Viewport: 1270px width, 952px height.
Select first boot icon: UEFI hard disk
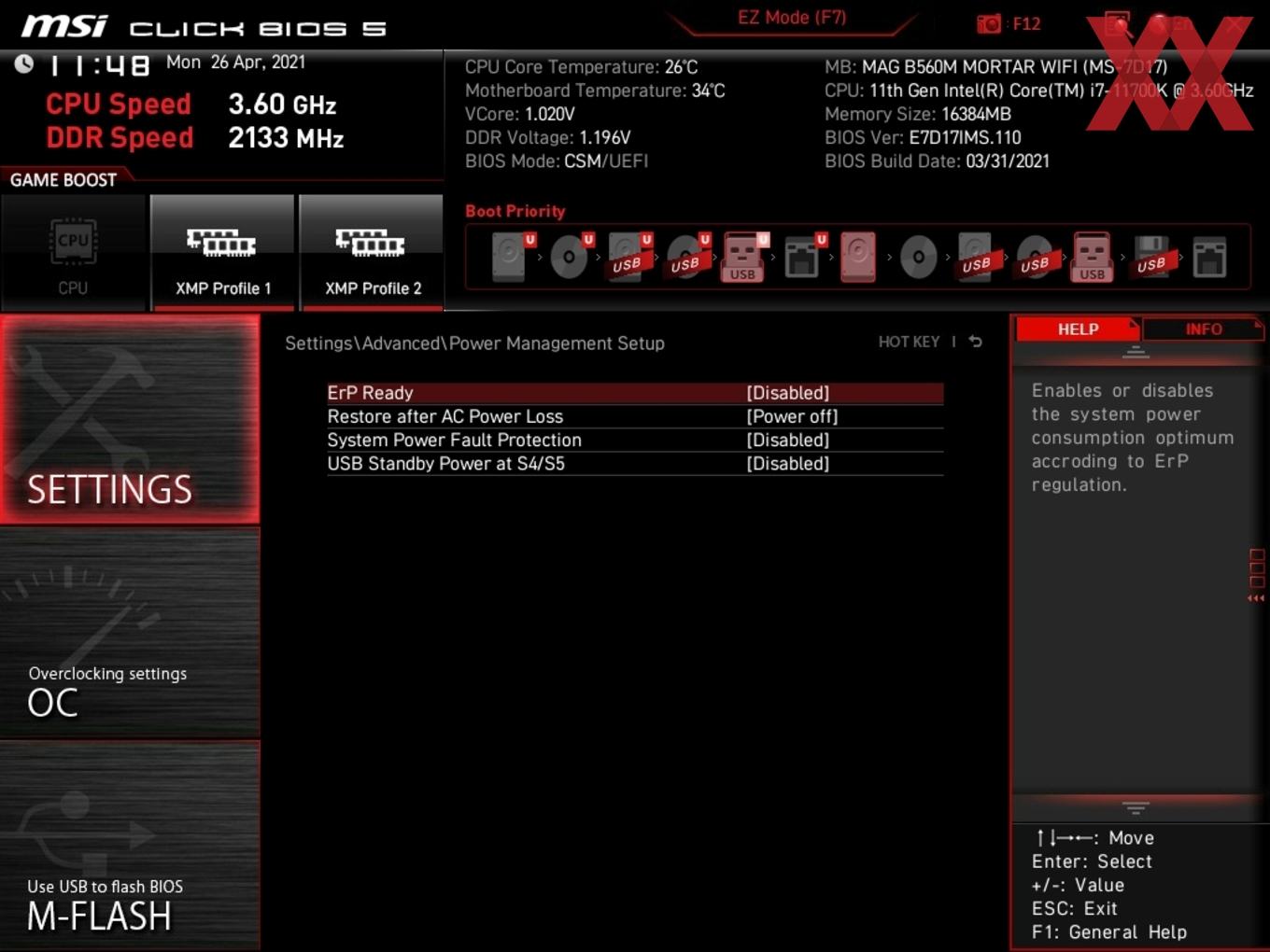511,257
